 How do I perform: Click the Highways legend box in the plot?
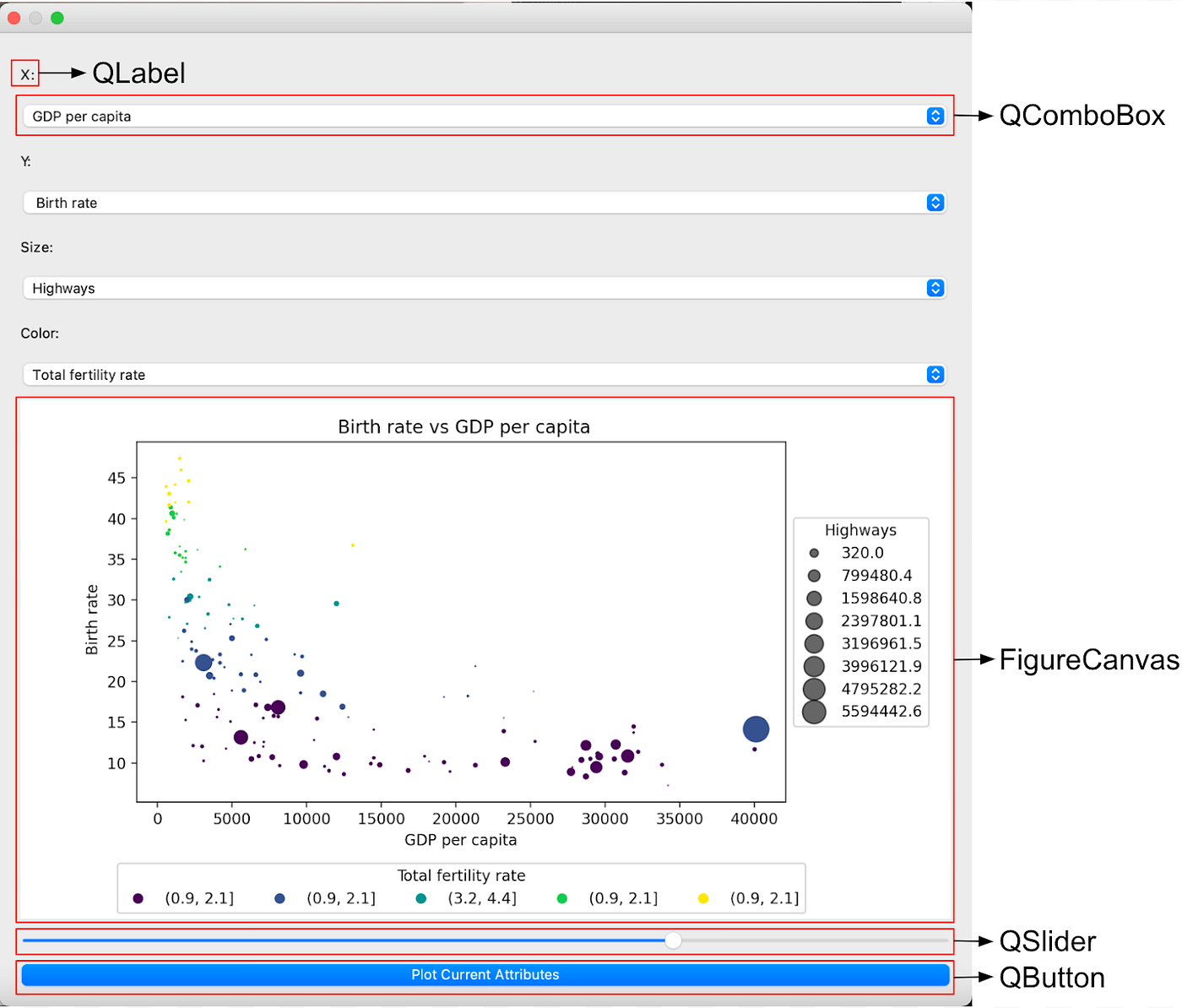(860, 621)
